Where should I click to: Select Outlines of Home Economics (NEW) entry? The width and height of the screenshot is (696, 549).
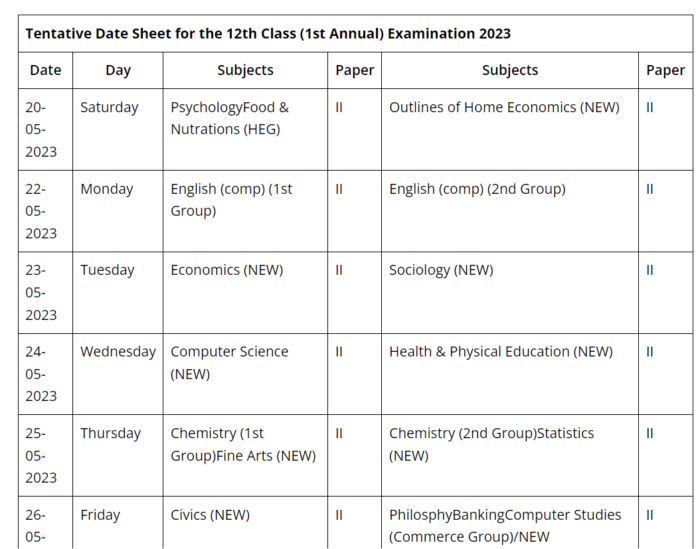click(504, 107)
